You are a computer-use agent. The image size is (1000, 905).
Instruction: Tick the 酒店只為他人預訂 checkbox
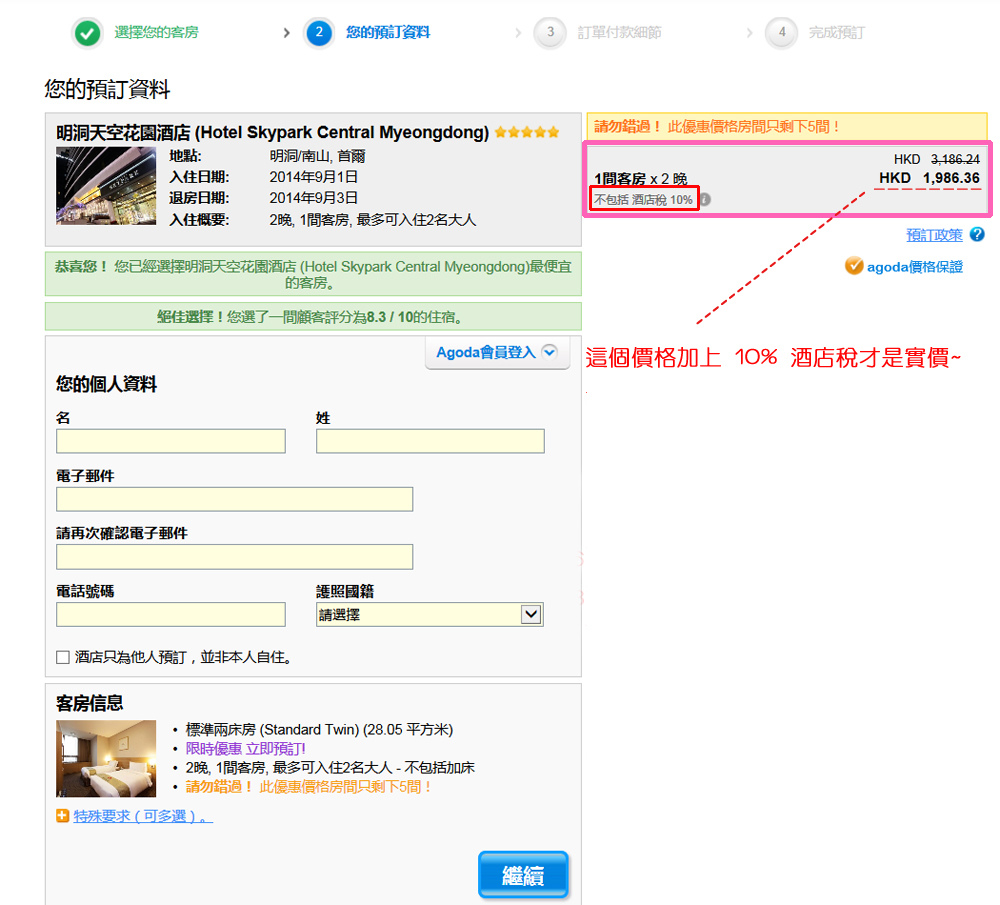[62, 657]
